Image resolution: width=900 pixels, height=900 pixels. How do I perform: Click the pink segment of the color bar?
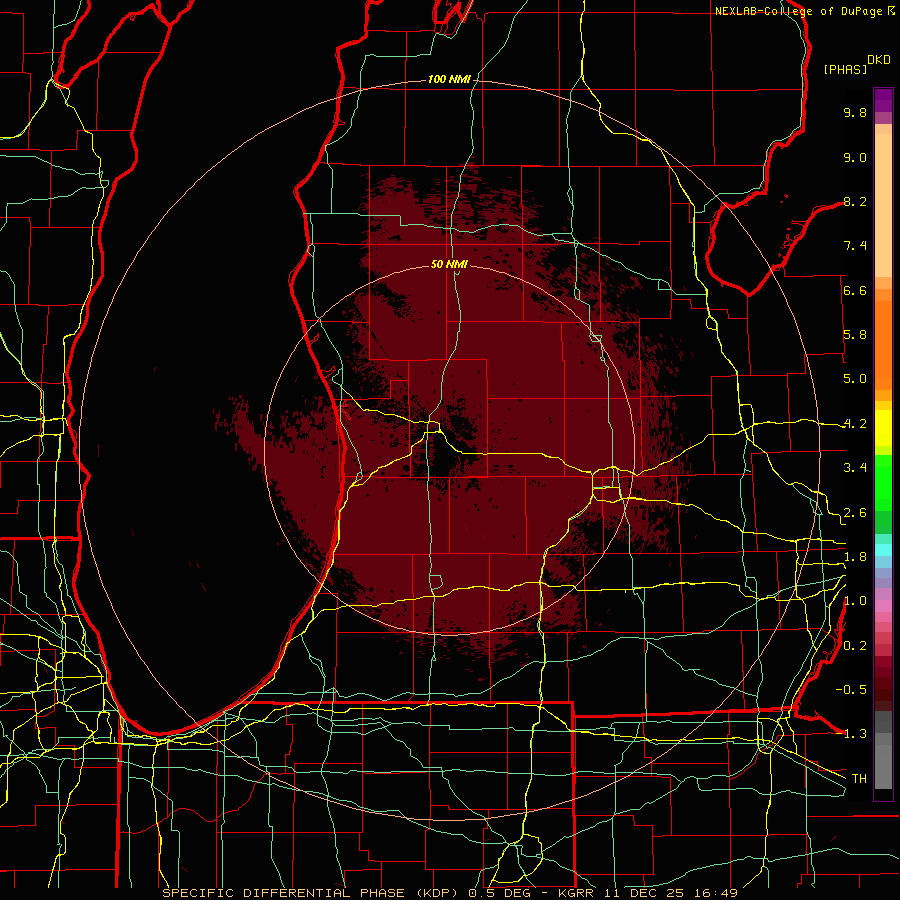(x=883, y=606)
